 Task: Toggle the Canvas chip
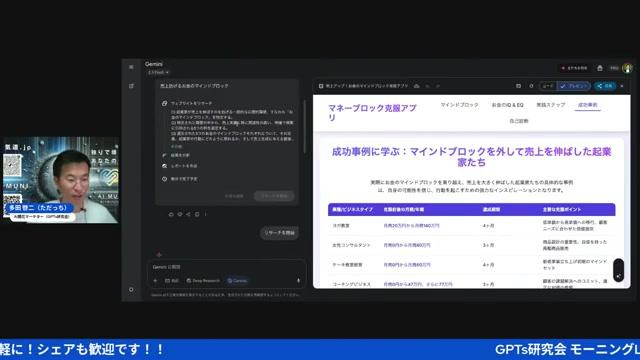pyautogui.click(x=237, y=280)
